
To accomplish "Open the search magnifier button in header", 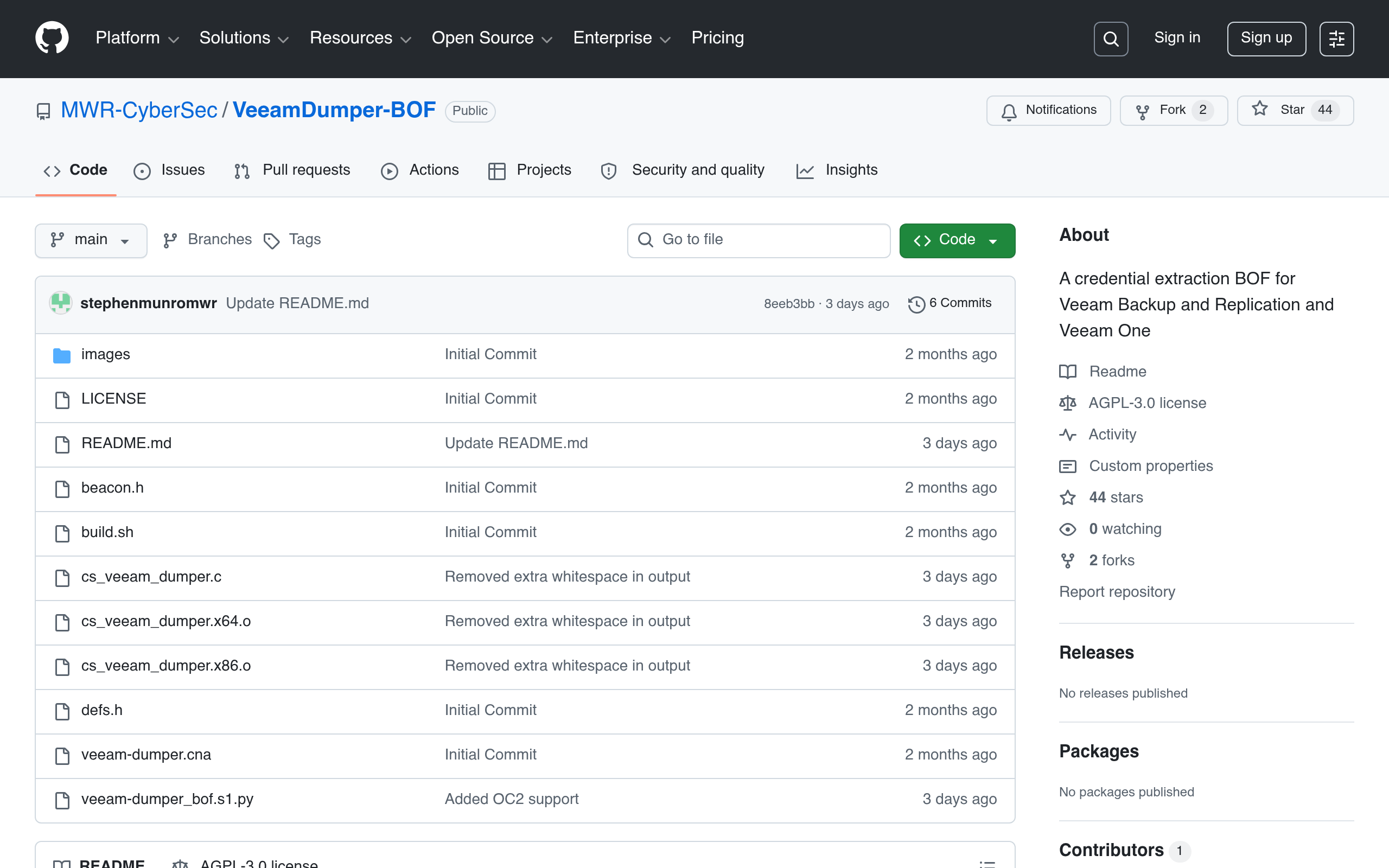I will pos(1111,39).
